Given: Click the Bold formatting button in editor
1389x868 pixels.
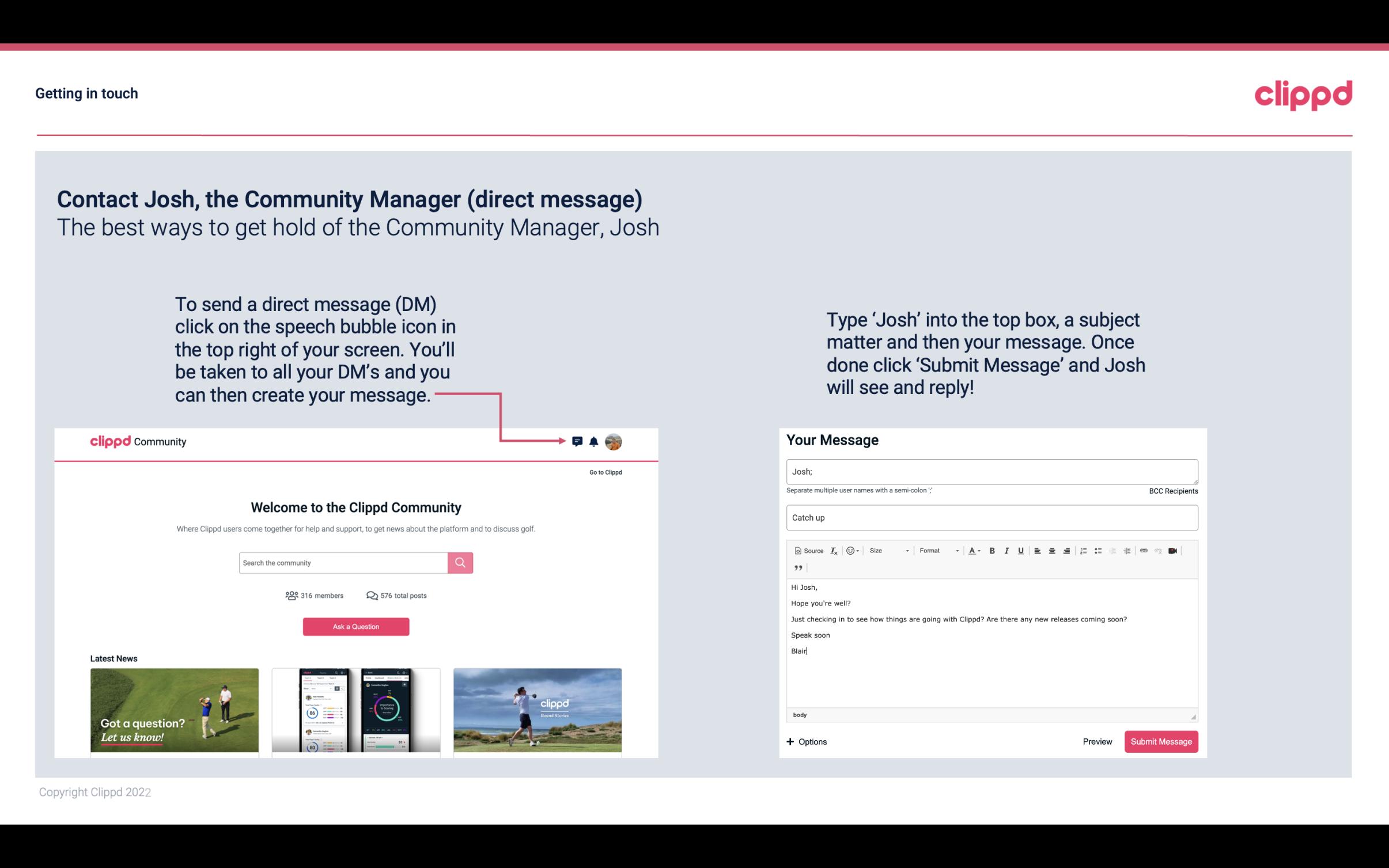Looking at the screenshot, I should point(991,550).
